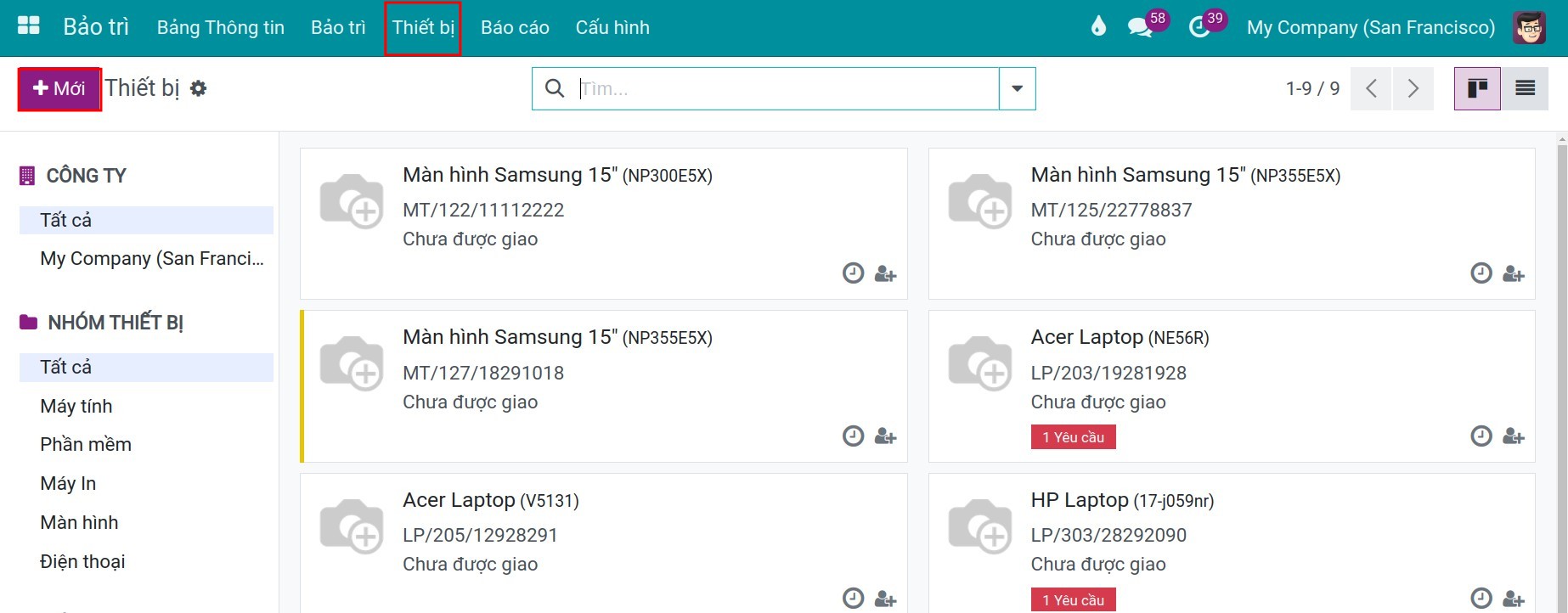1568x613 pixels.
Task: Click the assign-user icon on Acer Laptop NE56R card
Action: pos(1514,436)
